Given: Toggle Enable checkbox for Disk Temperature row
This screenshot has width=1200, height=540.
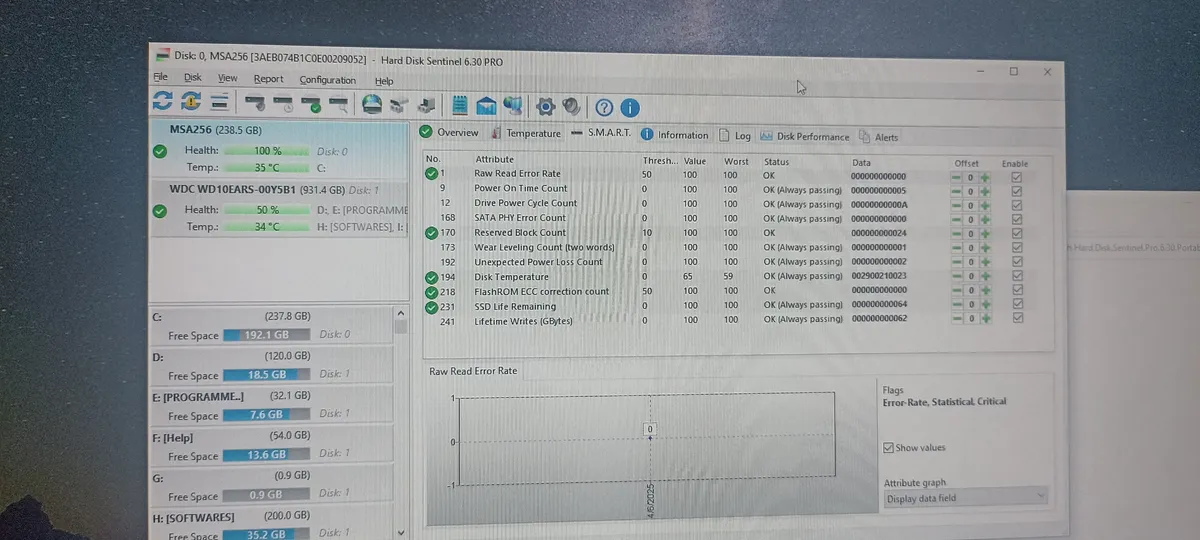Looking at the screenshot, I should point(1017,275).
